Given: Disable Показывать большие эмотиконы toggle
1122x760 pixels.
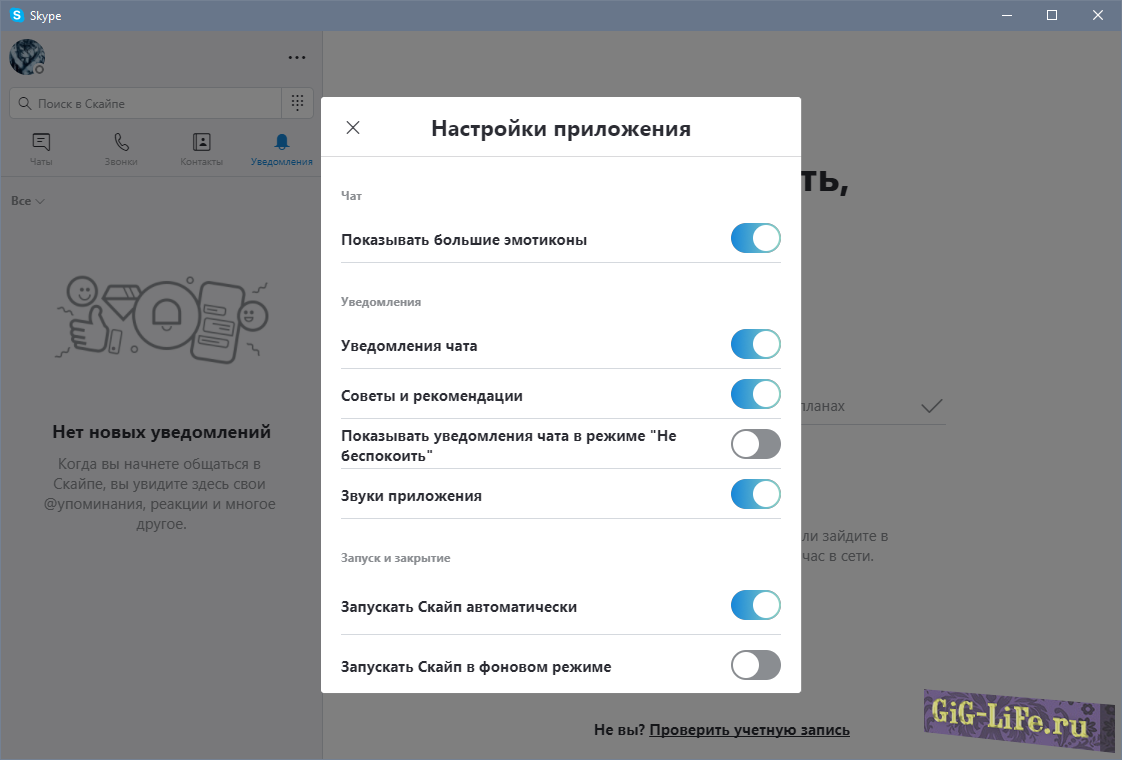Looking at the screenshot, I should click(x=755, y=239).
